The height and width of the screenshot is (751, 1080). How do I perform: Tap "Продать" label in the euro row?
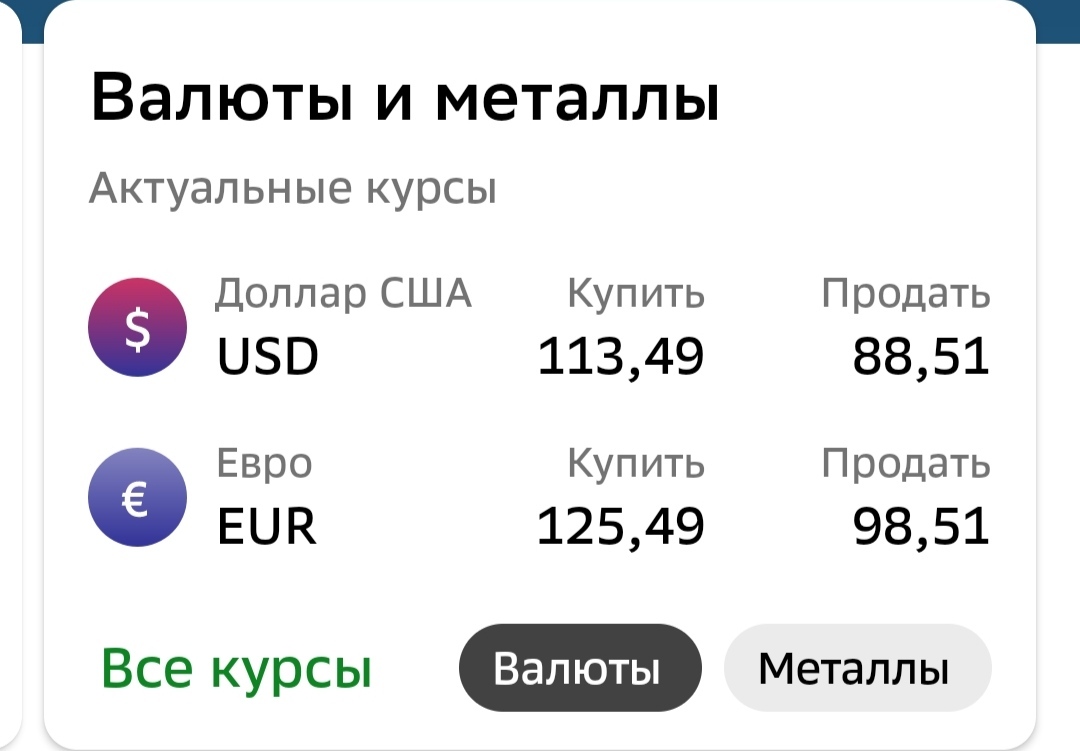click(x=905, y=464)
